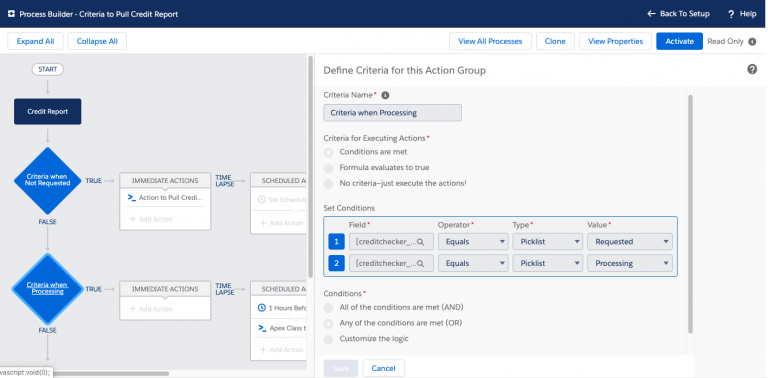Select Any of the conditions are met (OR)
The image size is (768, 378).
tap(329, 323)
